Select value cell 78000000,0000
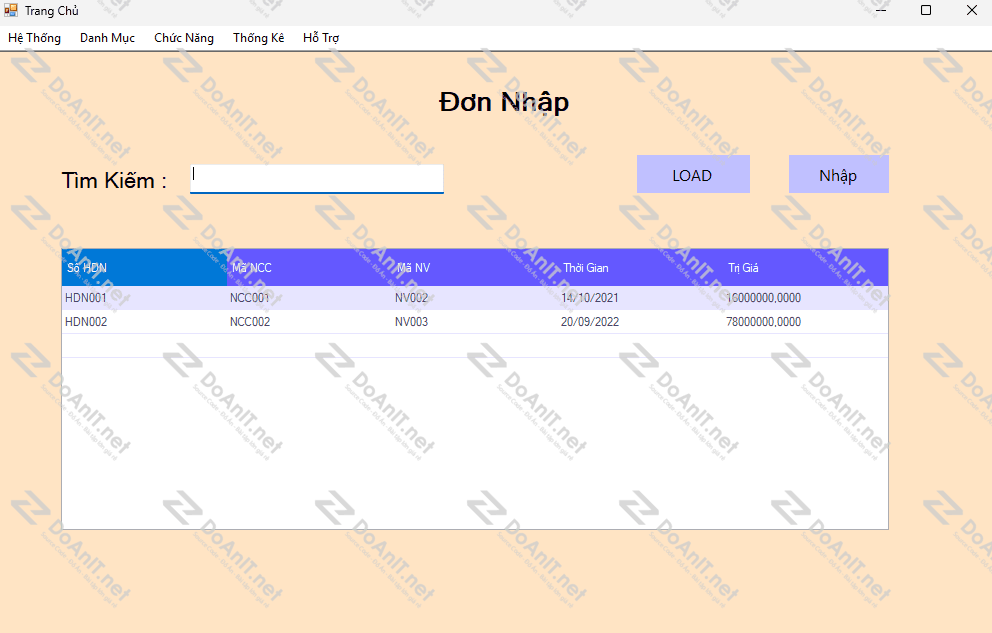 pyautogui.click(x=805, y=322)
